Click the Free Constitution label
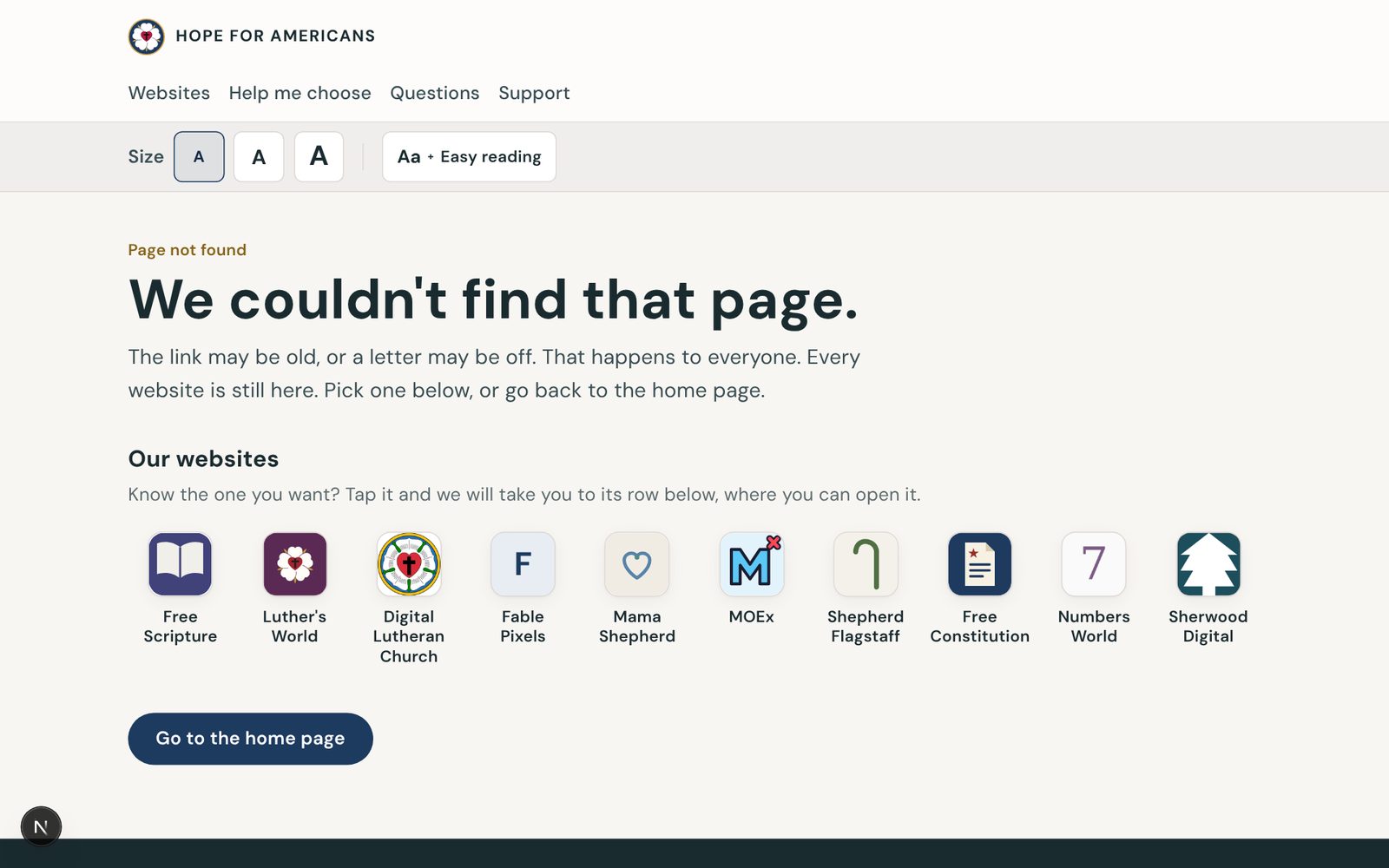This screenshot has height=868, width=1389. click(x=980, y=627)
